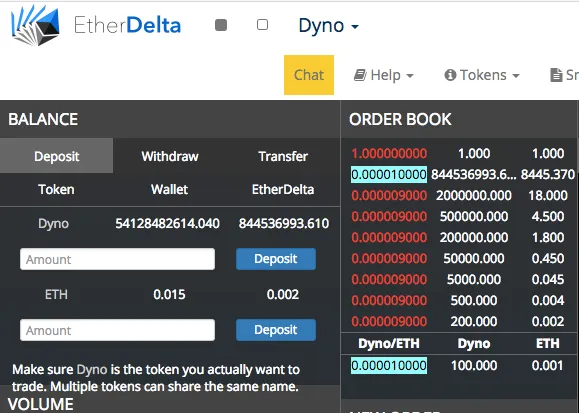The width and height of the screenshot is (579, 413).
Task: Click the ORDER BOOK panel heading
Action: (x=400, y=119)
